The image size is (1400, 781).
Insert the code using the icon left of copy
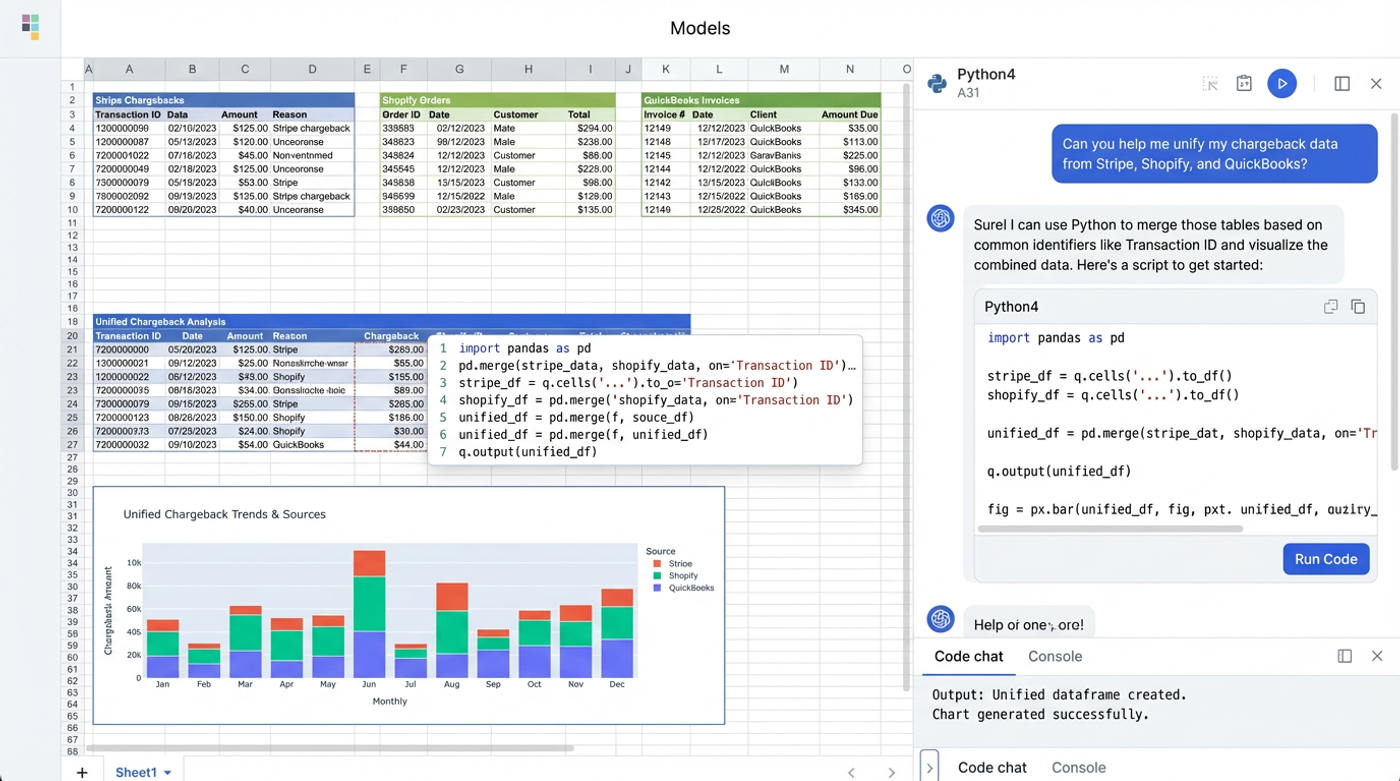pos(1330,307)
